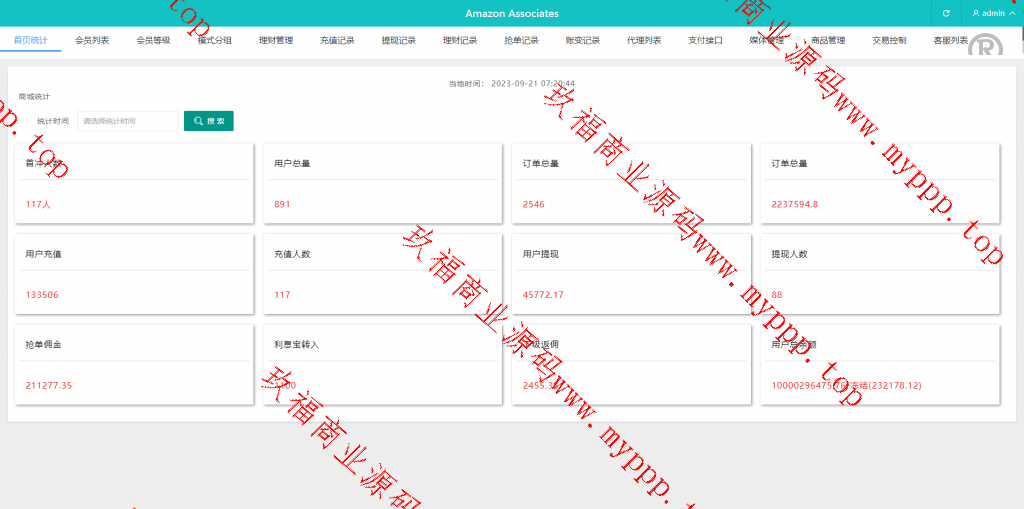Viewport: 1024px width, 509px height.
Task: Switch to the 提现记录 tab
Action: (398, 40)
